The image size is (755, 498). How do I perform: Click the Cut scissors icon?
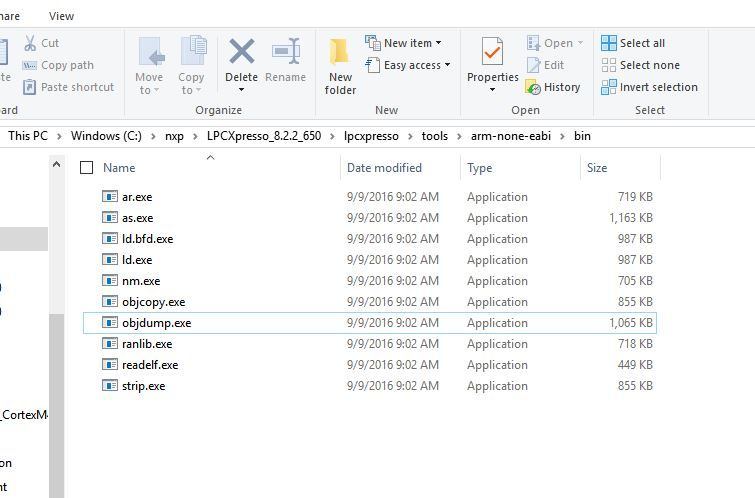30,43
